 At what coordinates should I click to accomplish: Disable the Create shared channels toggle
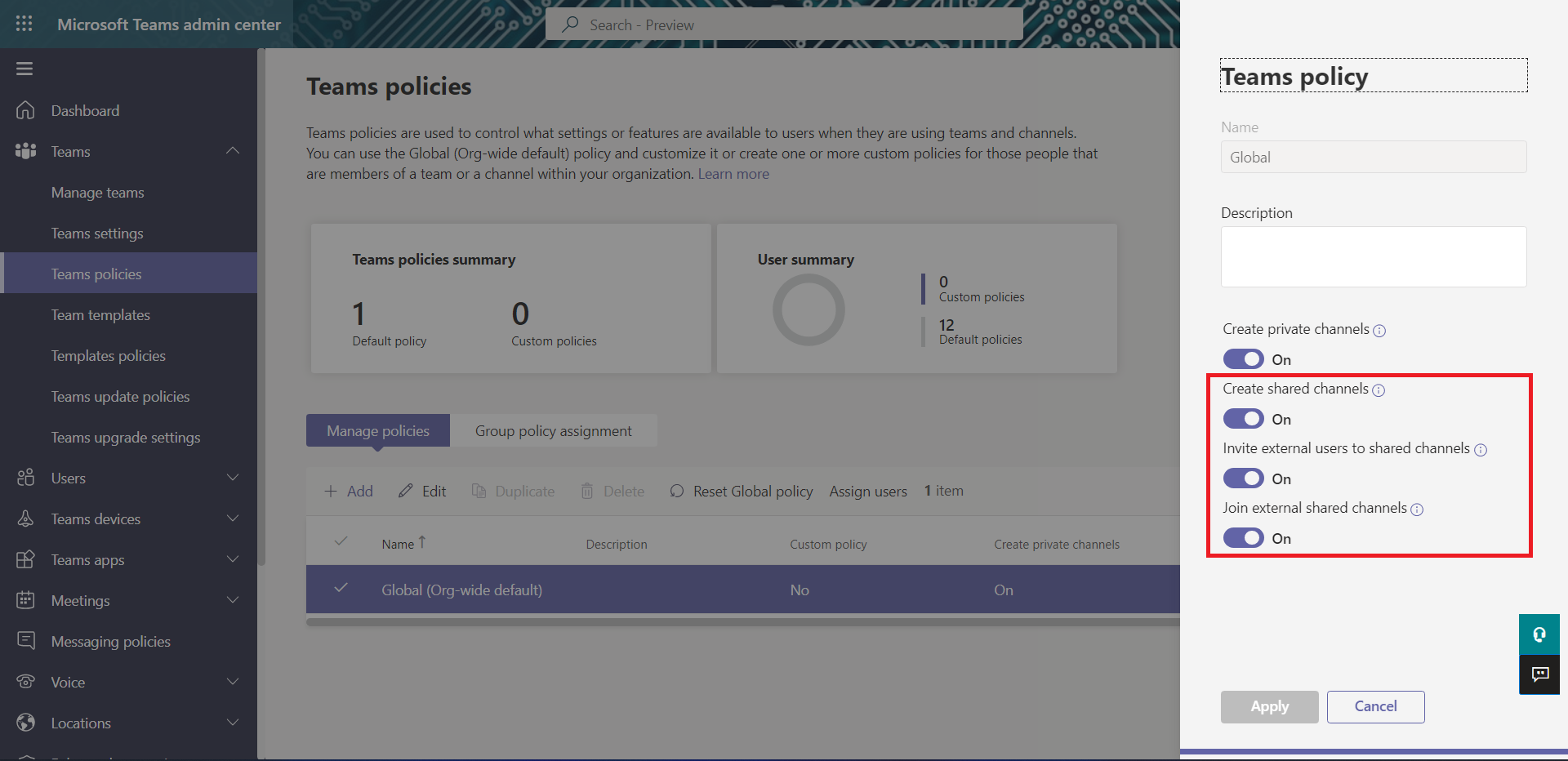[1243, 419]
